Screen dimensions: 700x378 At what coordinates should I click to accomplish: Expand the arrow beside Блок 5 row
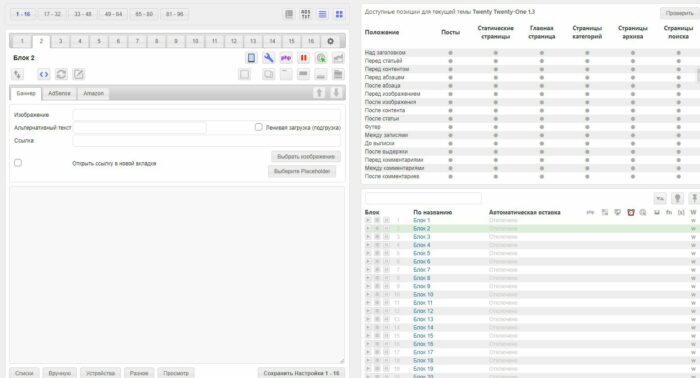[x=368, y=253]
